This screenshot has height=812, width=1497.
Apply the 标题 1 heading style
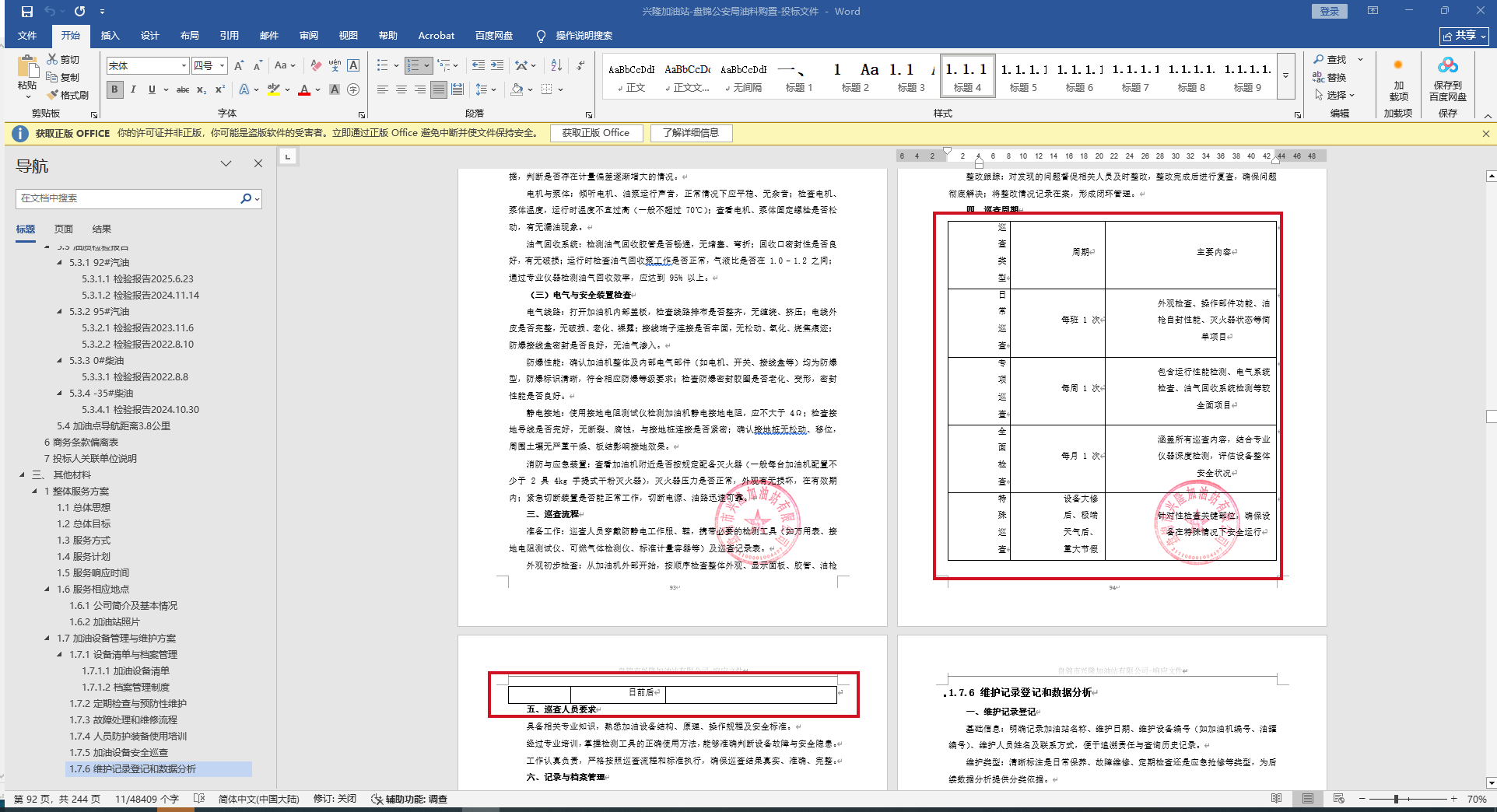click(x=799, y=76)
